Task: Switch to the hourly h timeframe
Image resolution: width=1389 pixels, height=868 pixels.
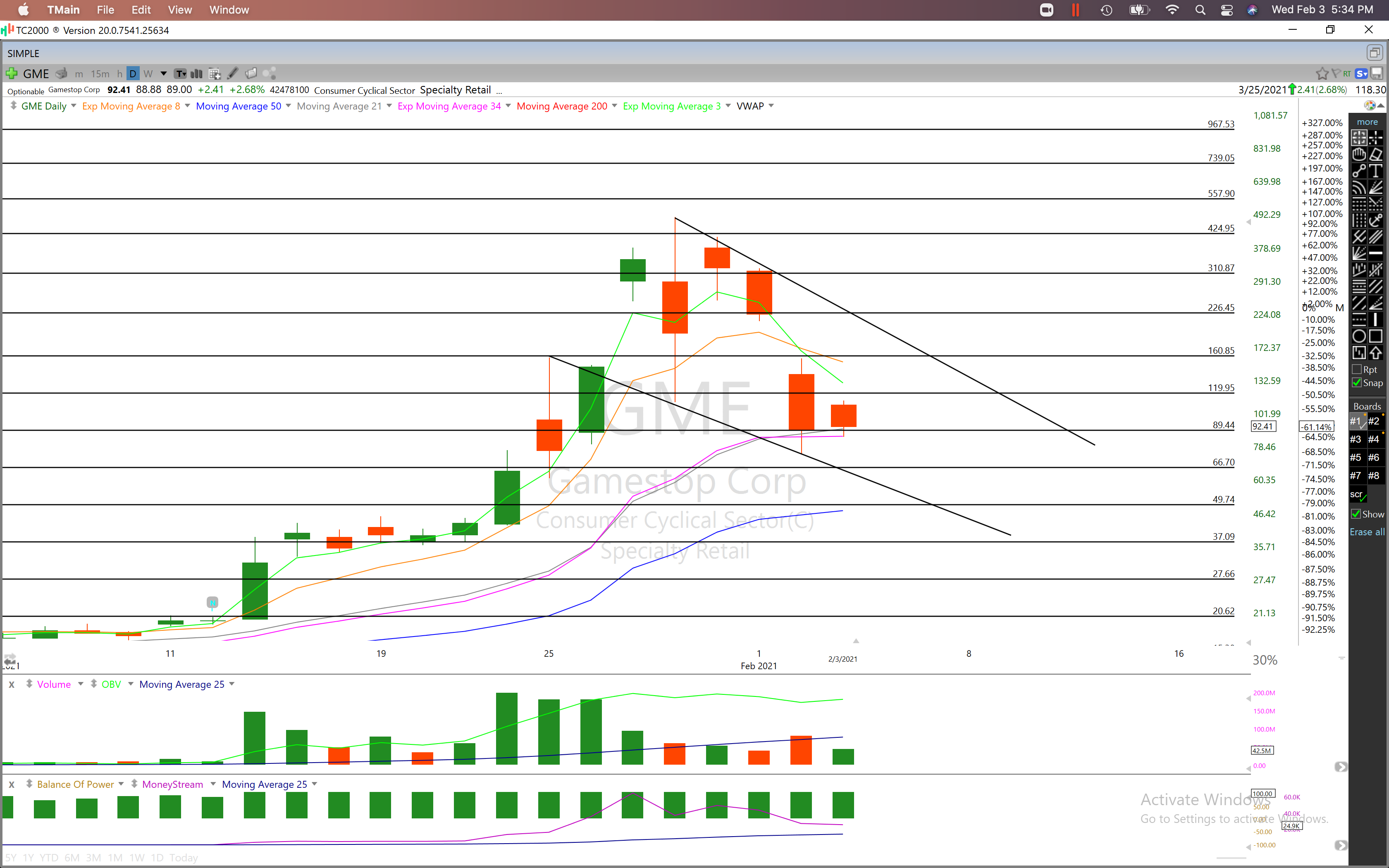Action: (119, 74)
